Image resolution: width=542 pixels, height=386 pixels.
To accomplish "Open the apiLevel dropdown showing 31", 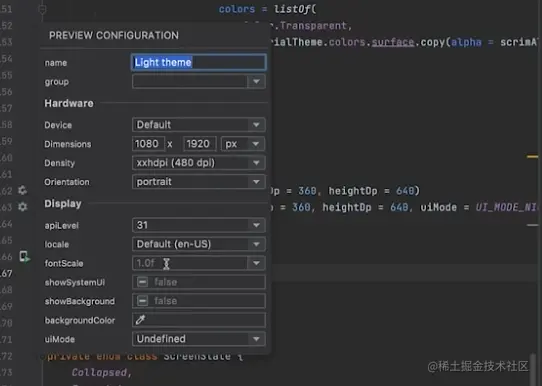I will [199, 225].
